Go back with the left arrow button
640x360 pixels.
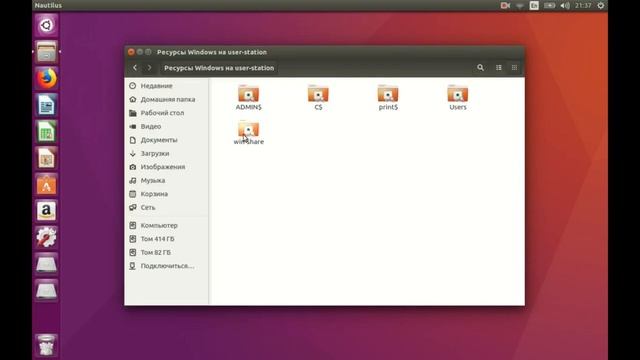[x=135, y=68]
